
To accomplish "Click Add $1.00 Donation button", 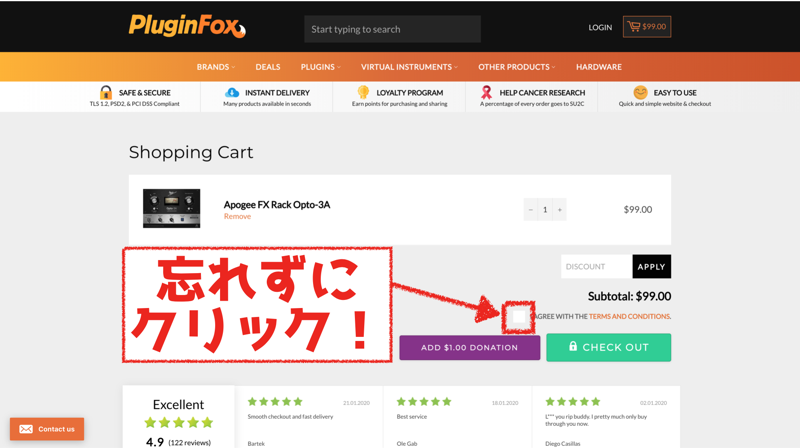I will 469,347.
